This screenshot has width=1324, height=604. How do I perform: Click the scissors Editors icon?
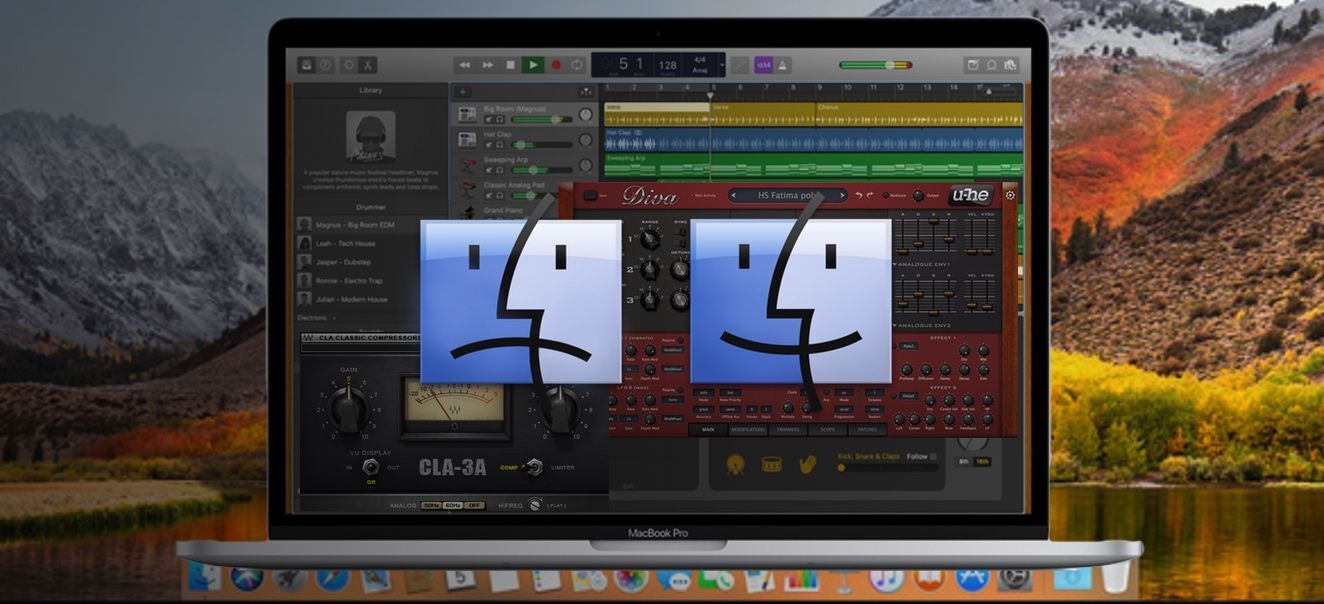pos(369,65)
